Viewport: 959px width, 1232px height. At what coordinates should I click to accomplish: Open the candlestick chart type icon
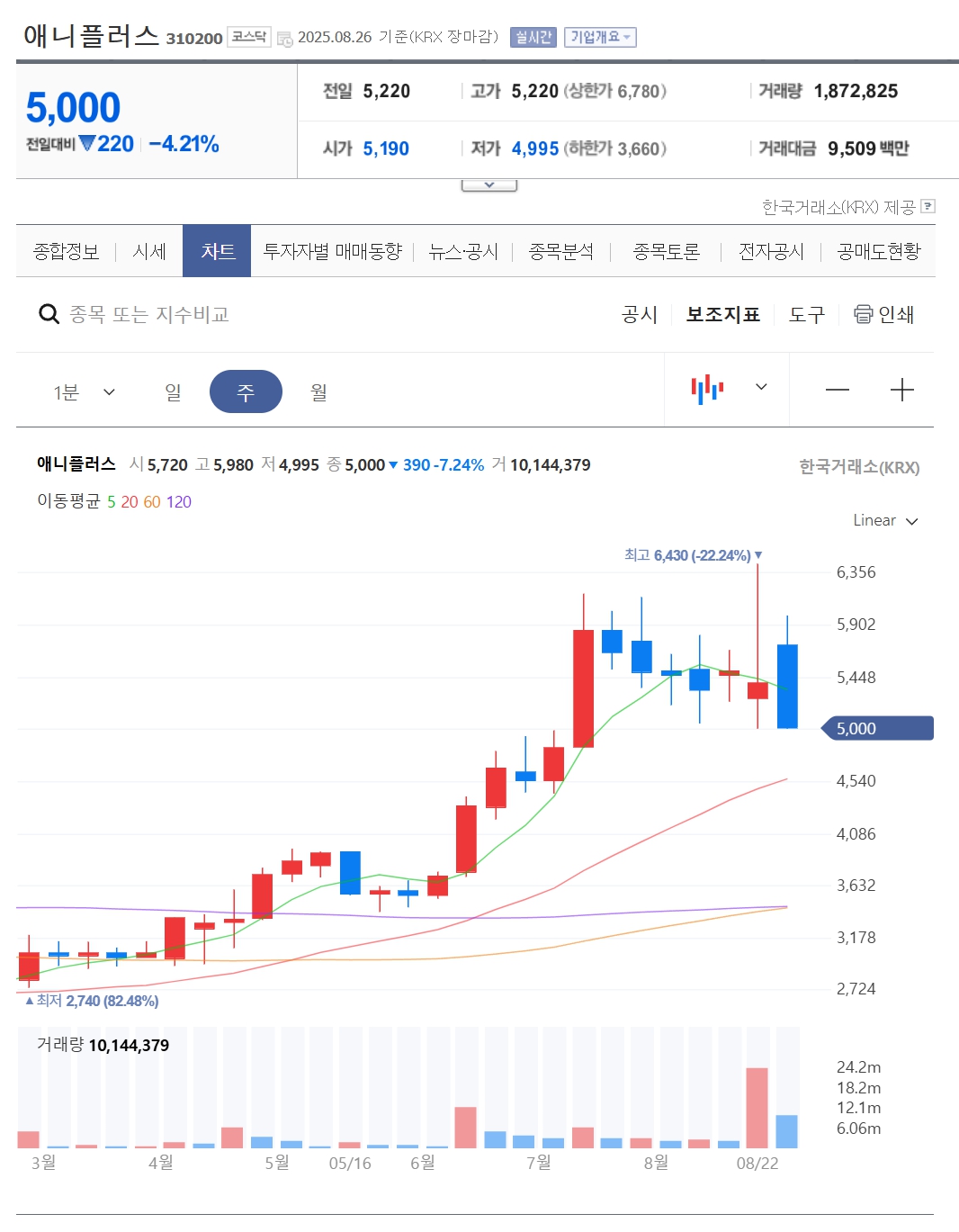coord(707,389)
